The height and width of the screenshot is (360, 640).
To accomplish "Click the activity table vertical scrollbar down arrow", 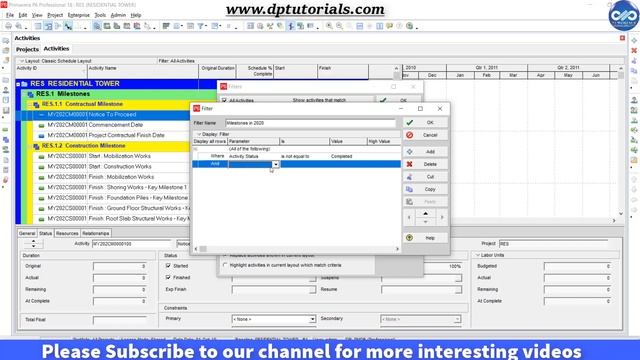I will click(x=621, y=213).
